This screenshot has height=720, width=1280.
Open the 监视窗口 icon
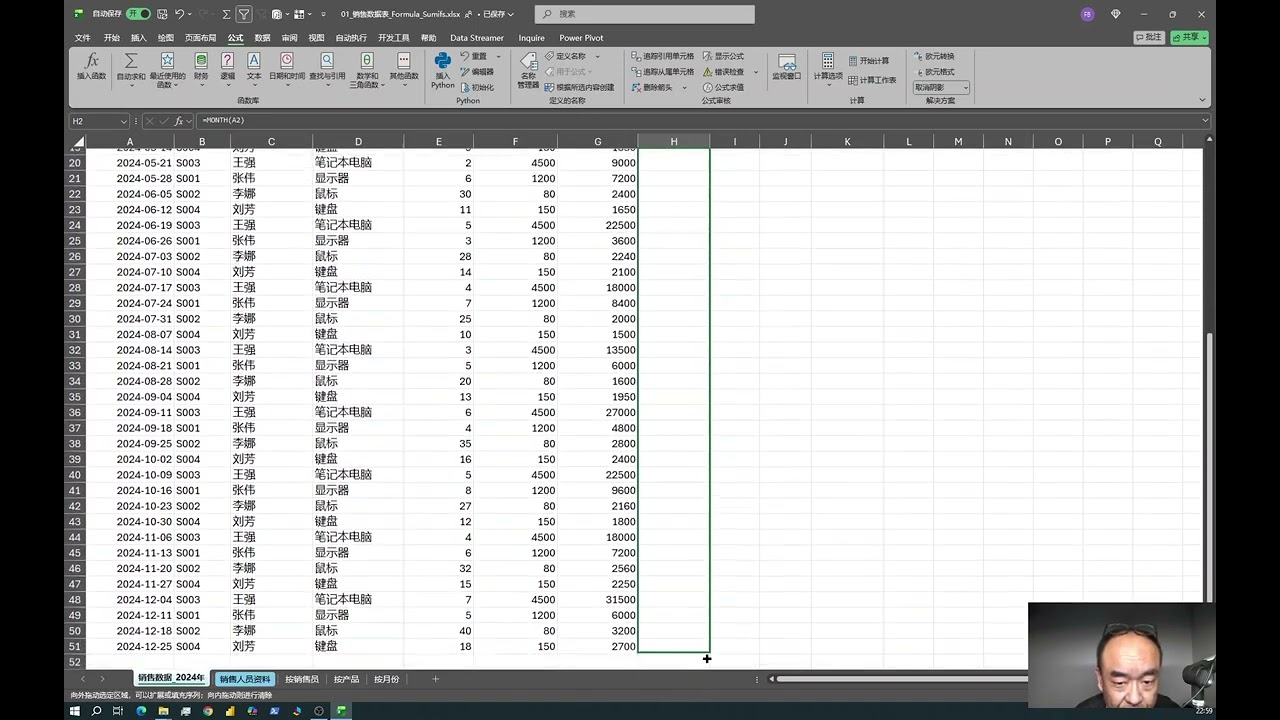pyautogui.click(x=786, y=62)
